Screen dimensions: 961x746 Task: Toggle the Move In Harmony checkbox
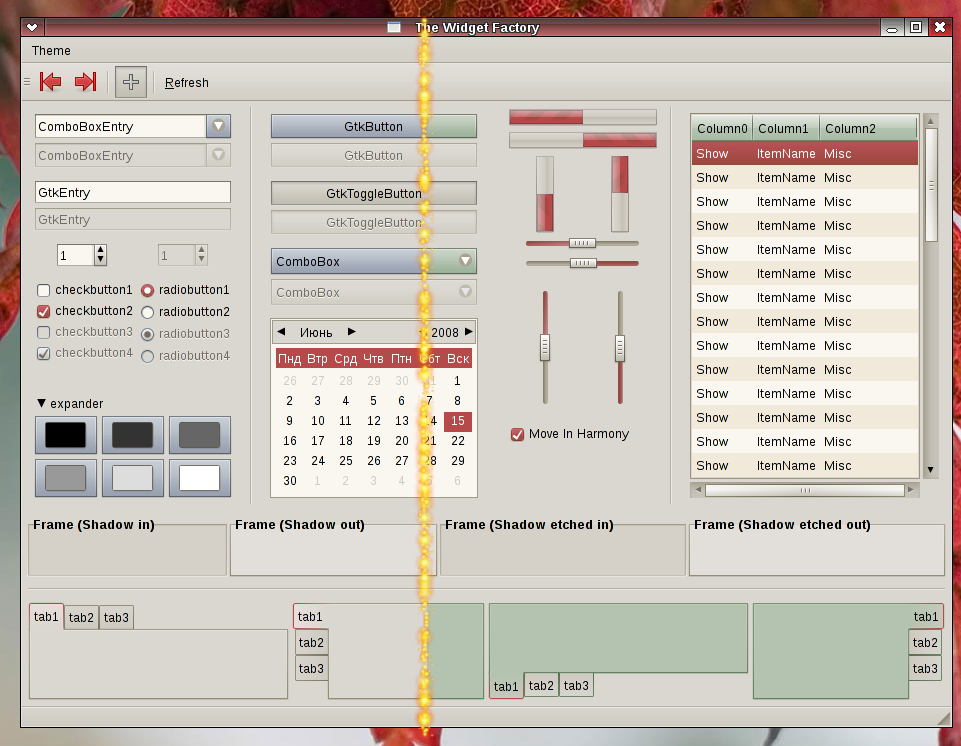click(x=517, y=434)
